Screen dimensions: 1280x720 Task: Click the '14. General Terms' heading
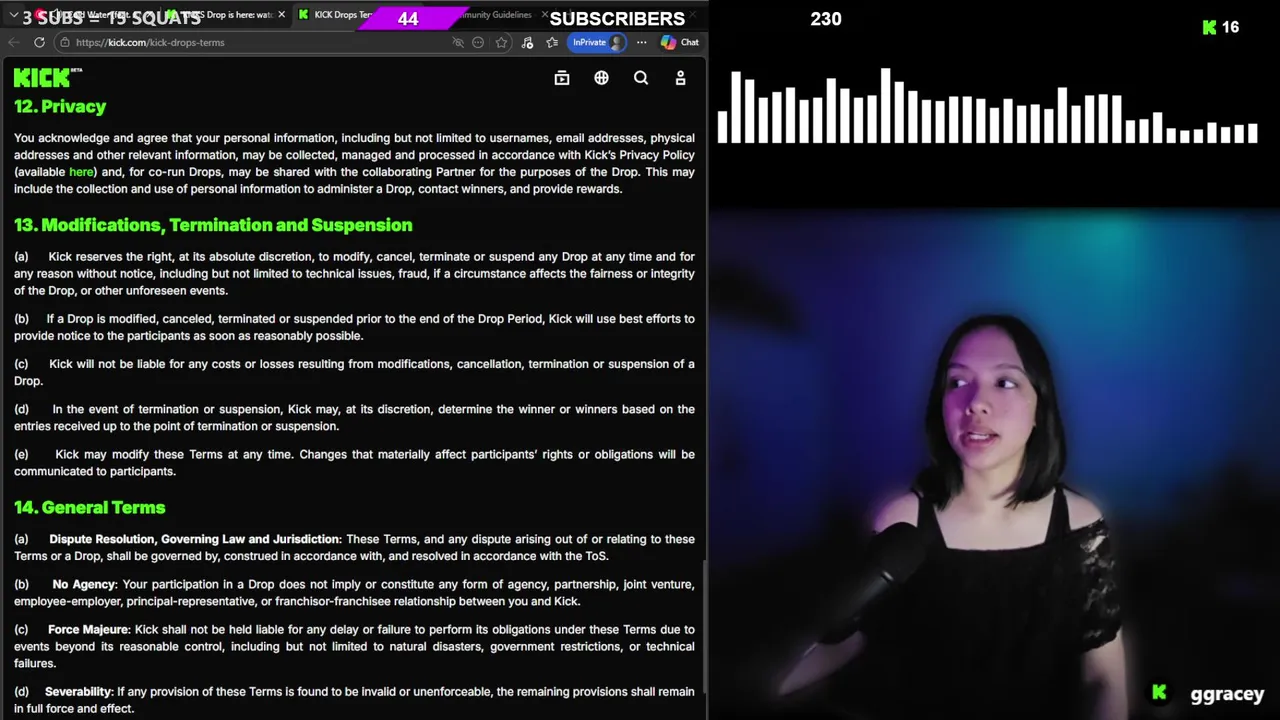89,507
